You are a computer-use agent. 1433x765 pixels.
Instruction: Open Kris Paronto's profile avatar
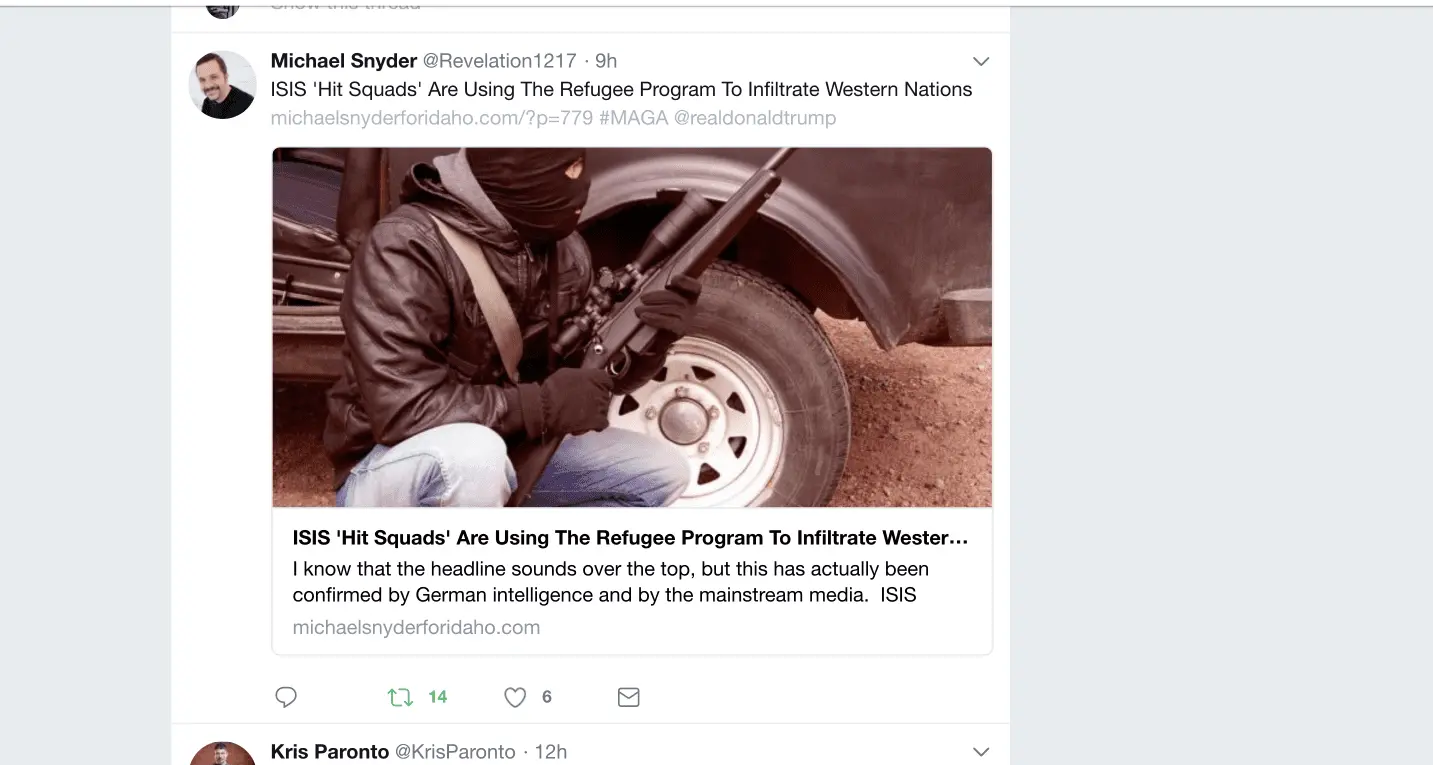(222, 755)
